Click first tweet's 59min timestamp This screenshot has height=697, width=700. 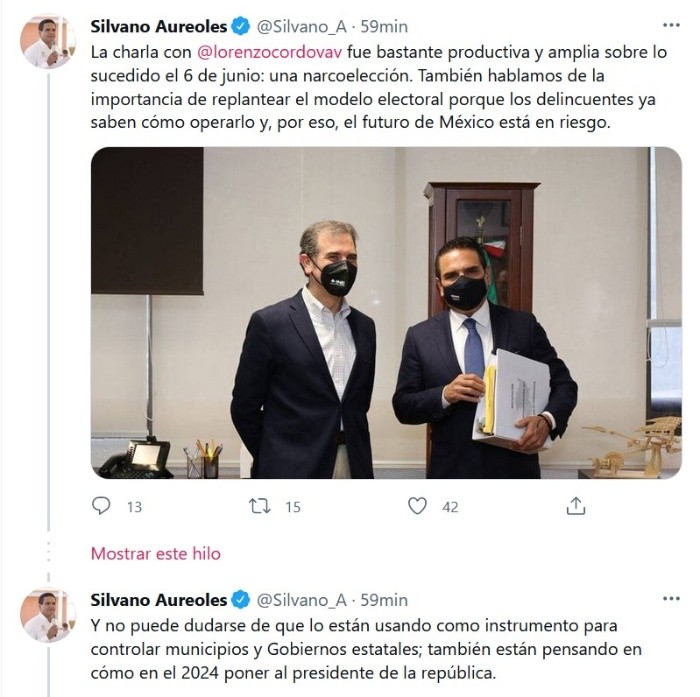coord(384,27)
